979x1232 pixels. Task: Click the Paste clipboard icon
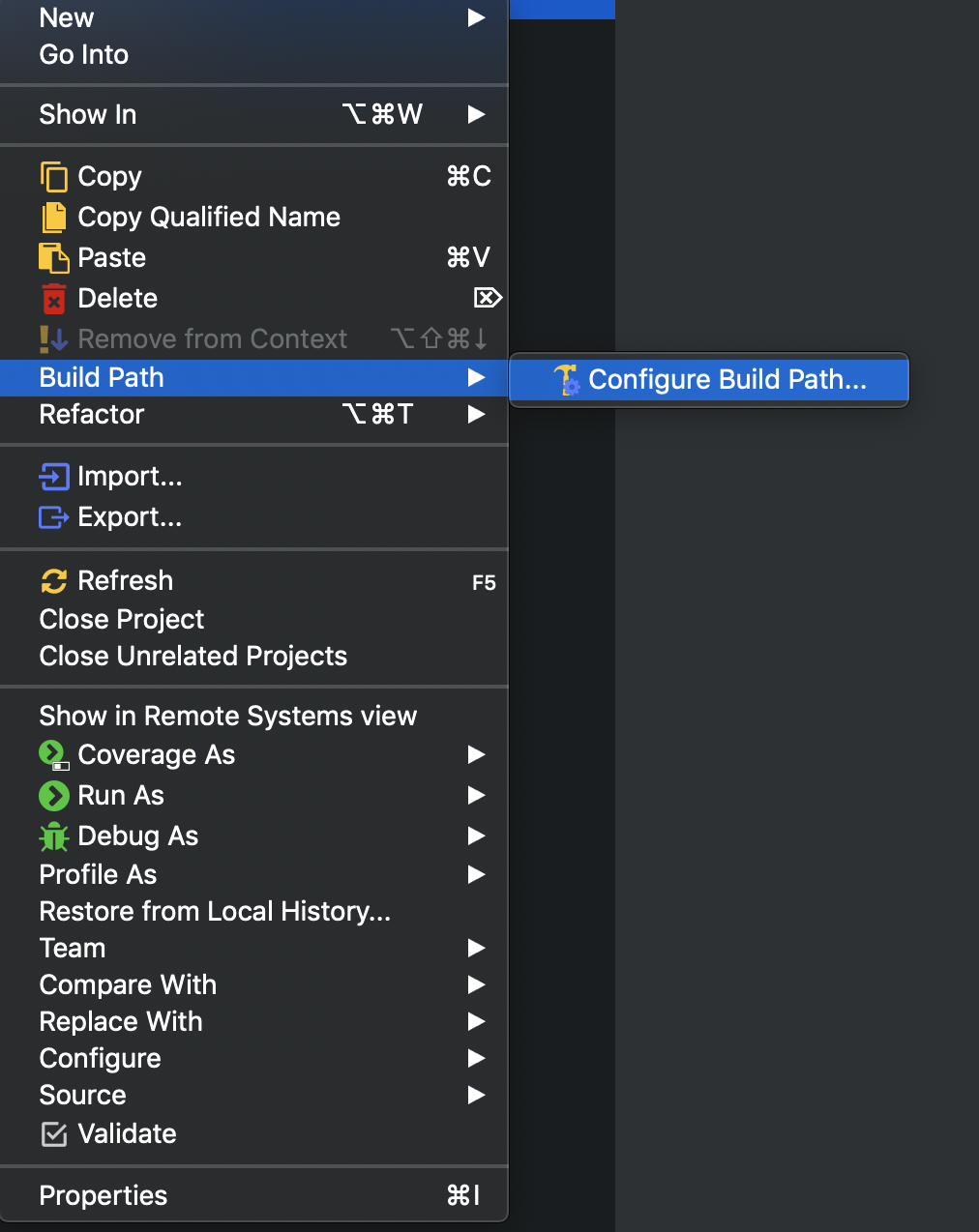54,258
